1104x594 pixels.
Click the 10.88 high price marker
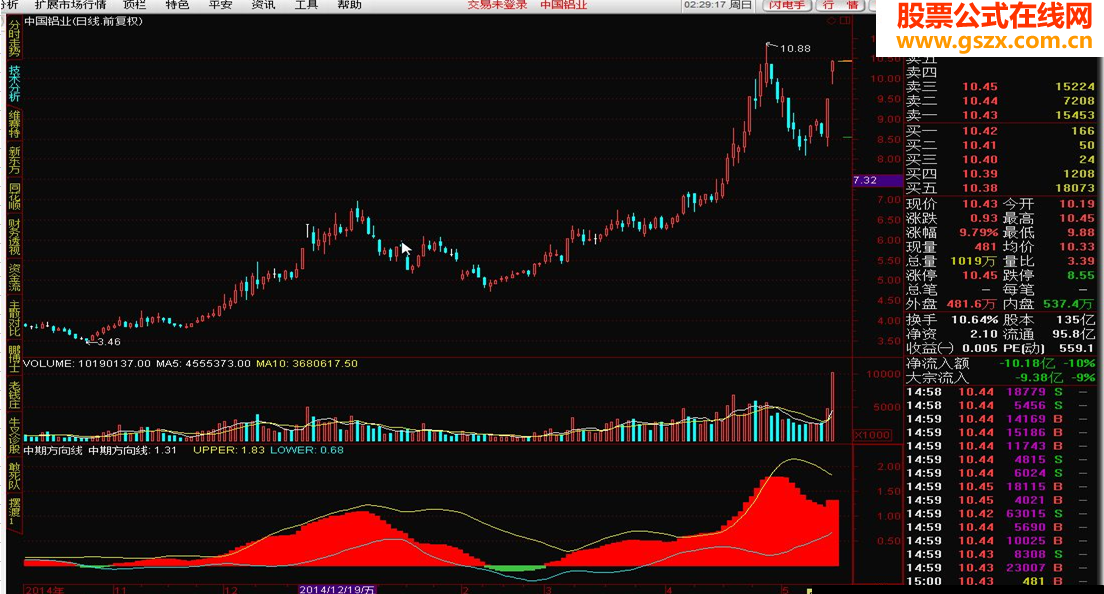point(795,49)
